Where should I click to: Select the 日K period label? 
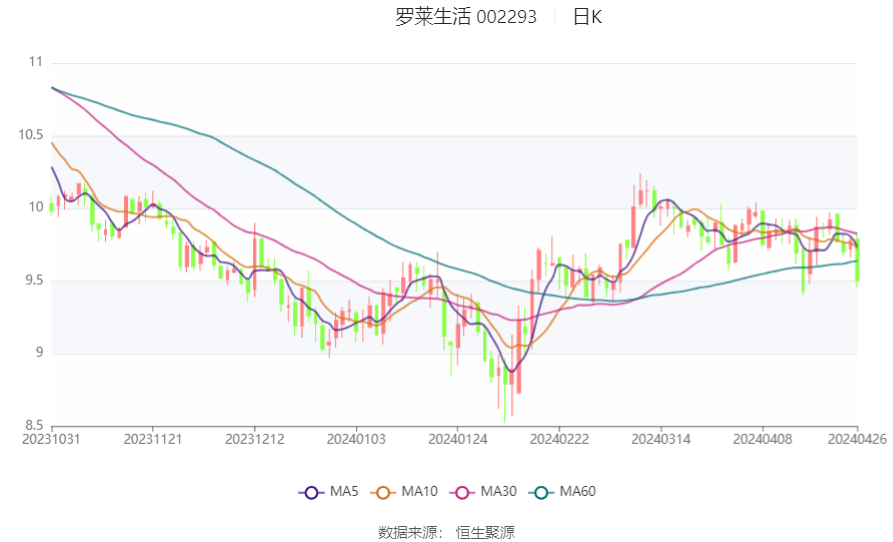[x=587, y=17]
